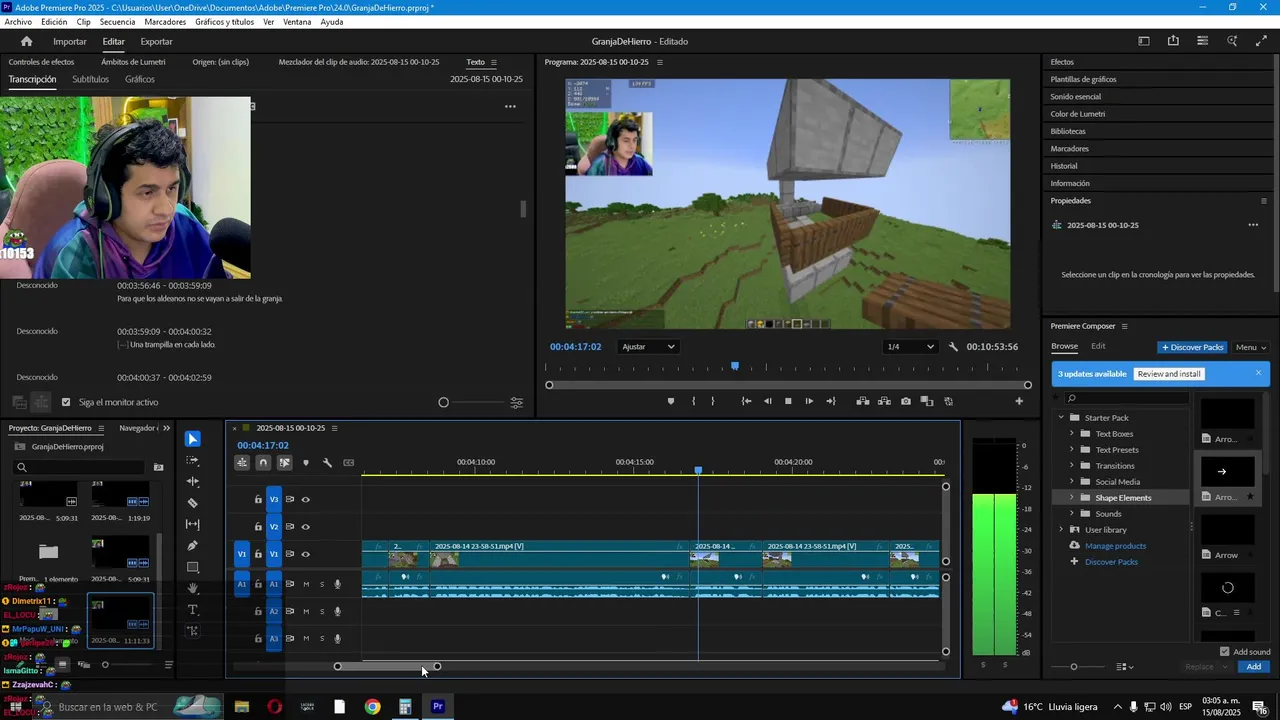Hide track V2 output with eye icon
Viewport: 1280px width, 720px height.
pyautogui.click(x=306, y=527)
